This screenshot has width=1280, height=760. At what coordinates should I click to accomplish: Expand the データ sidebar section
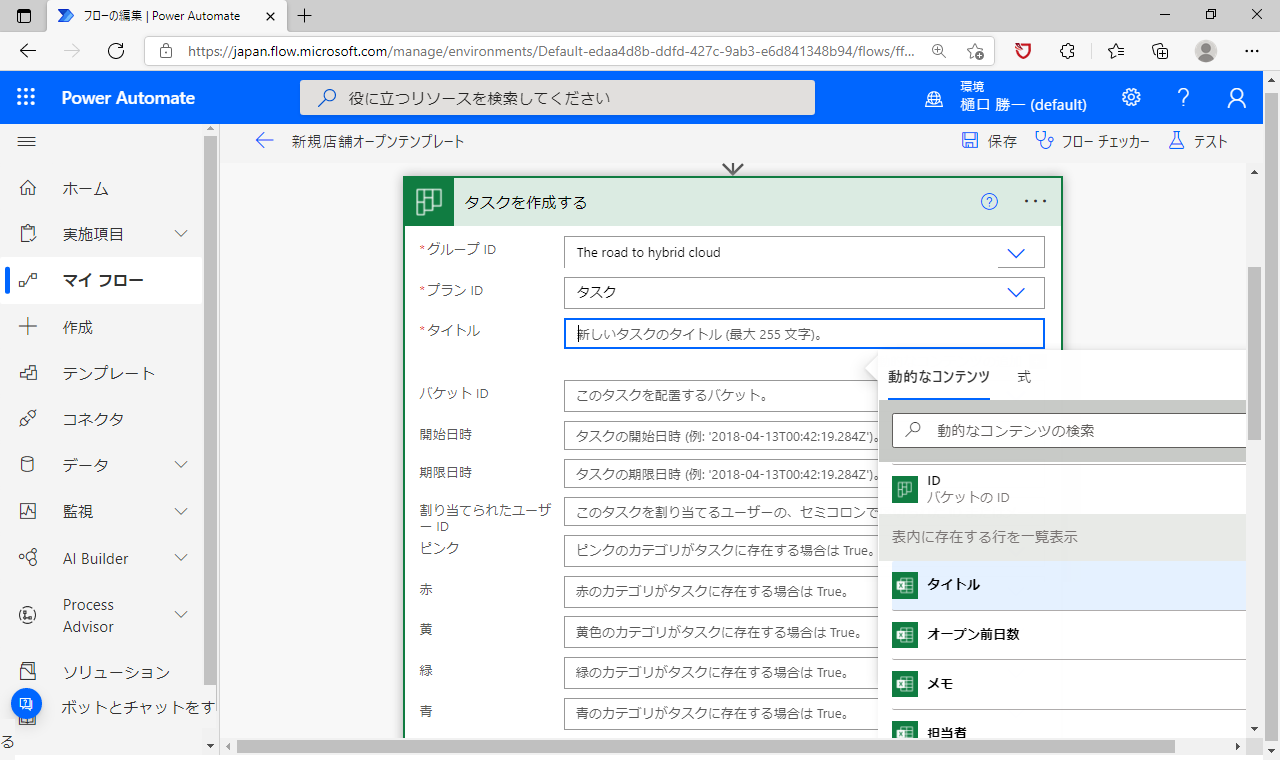tap(181, 465)
